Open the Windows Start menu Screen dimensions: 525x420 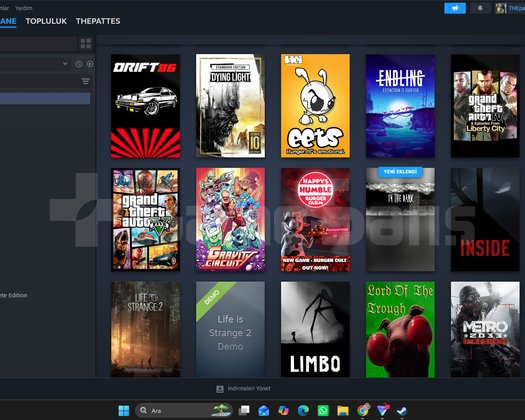(x=124, y=410)
